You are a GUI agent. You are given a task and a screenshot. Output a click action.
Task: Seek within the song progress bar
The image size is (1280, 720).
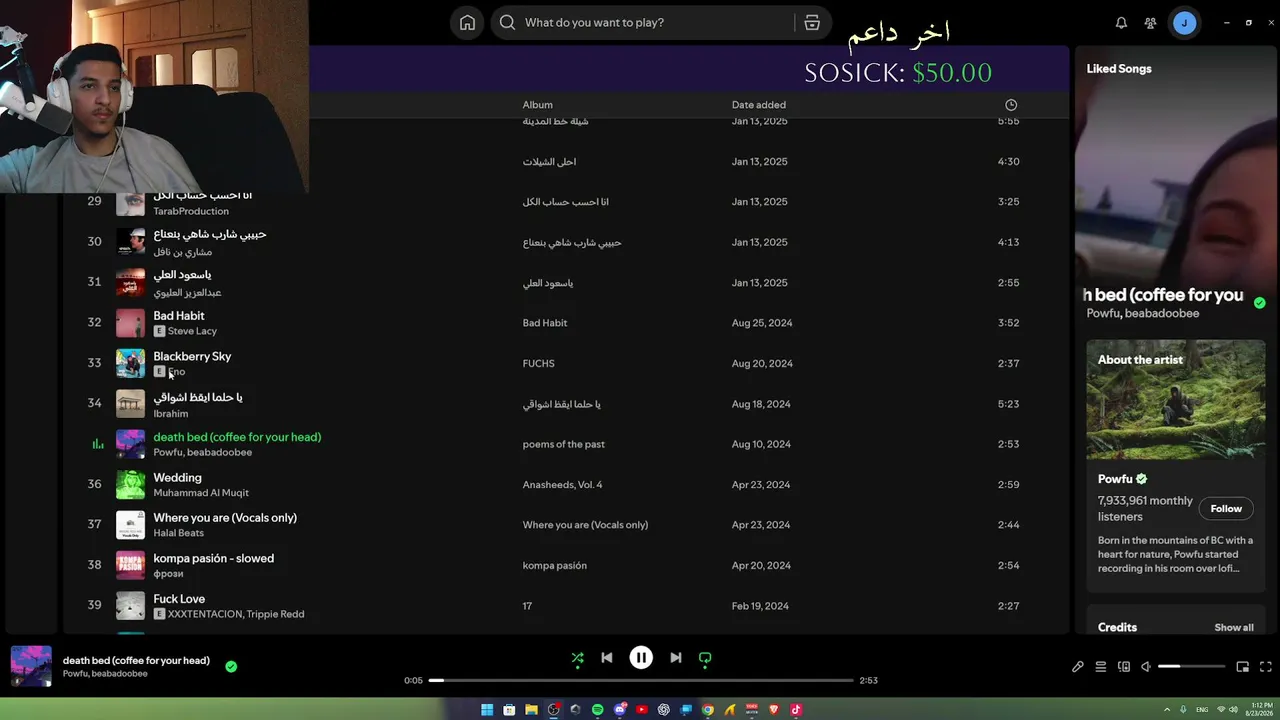pyautogui.click(x=641, y=680)
